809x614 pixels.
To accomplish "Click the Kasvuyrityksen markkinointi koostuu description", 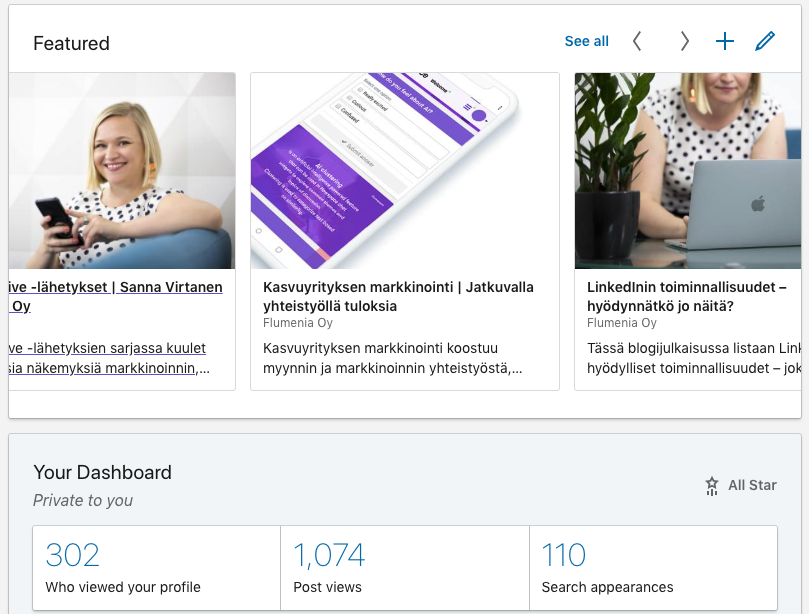I will click(393, 358).
